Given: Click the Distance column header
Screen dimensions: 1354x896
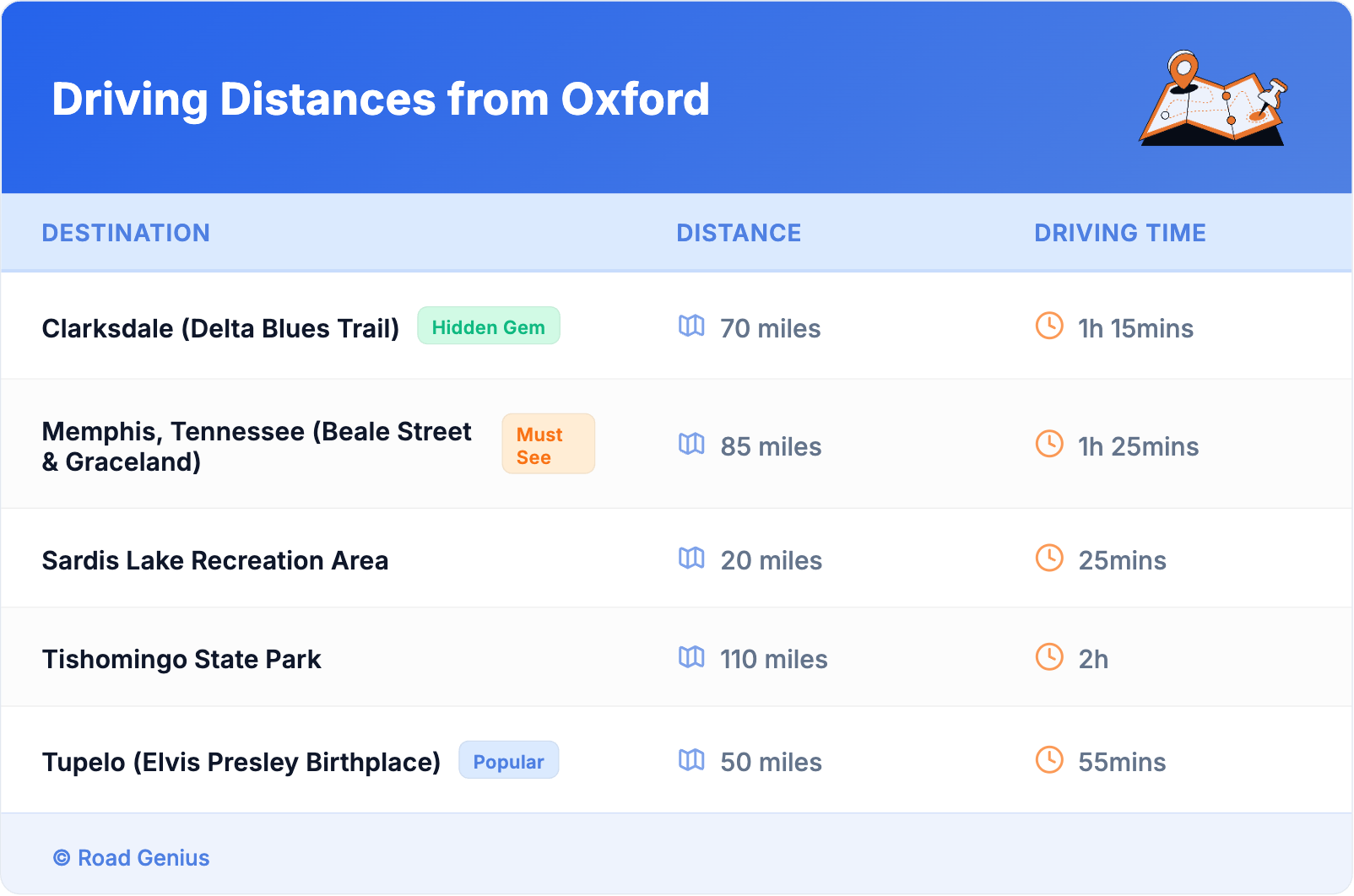Looking at the screenshot, I should click(x=739, y=233).
